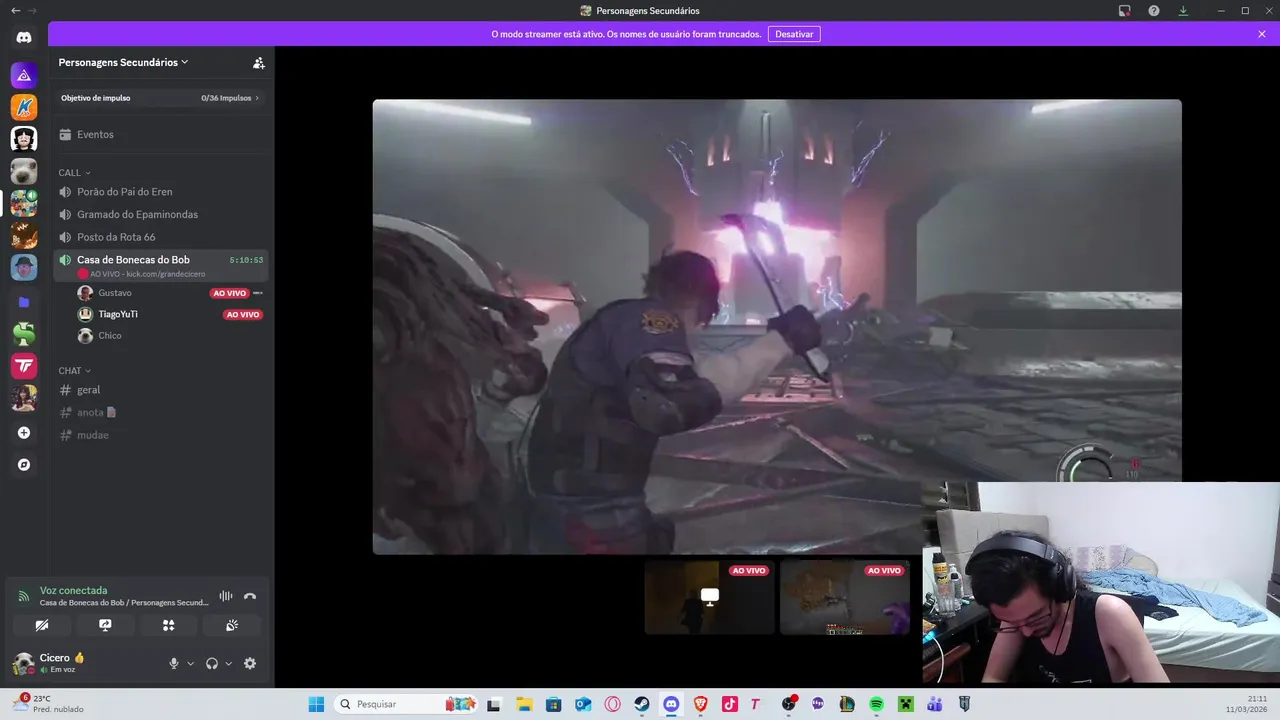Open the Eventos calendar icon
Image resolution: width=1280 pixels, height=720 pixels.
coord(65,135)
